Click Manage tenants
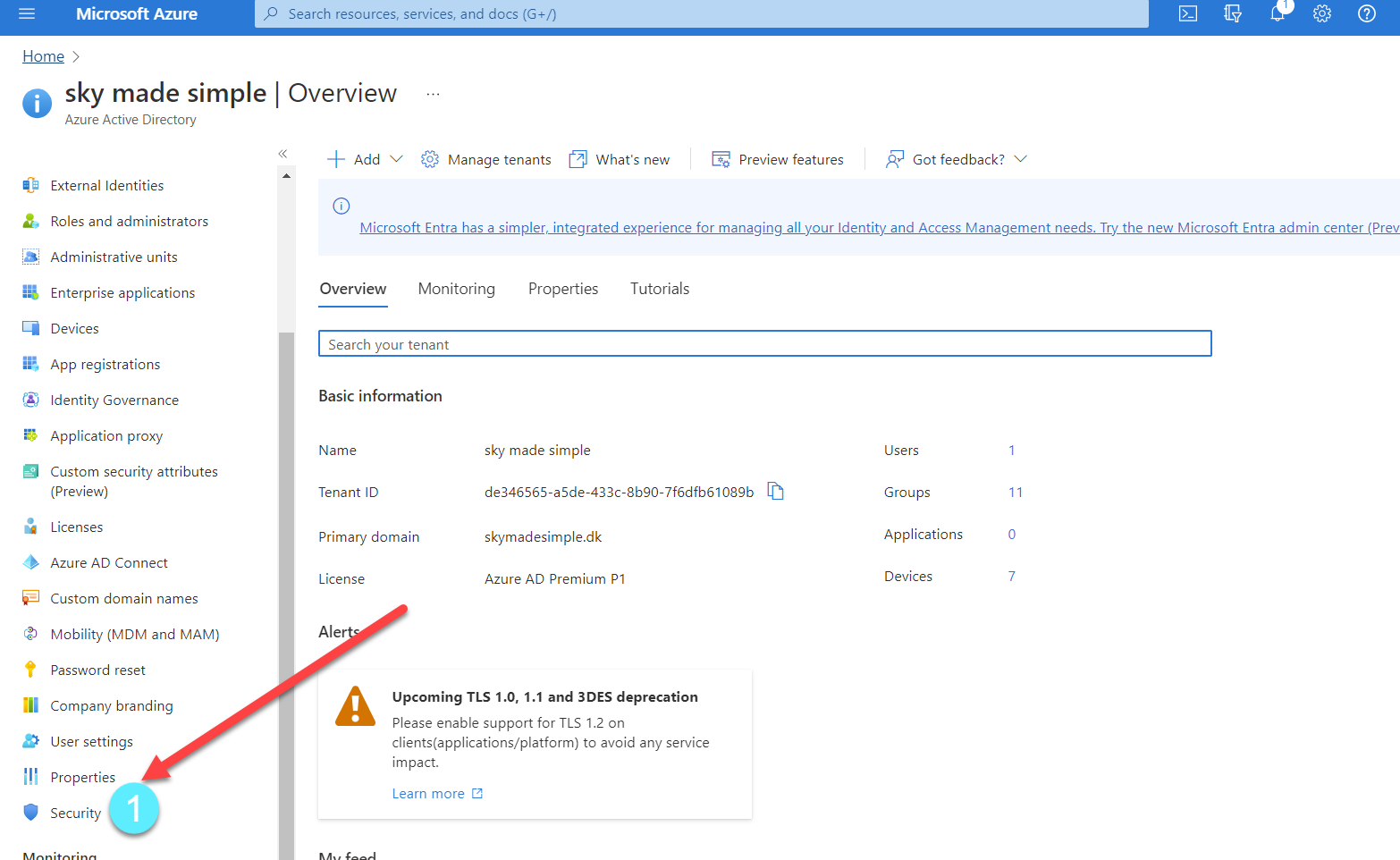This screenshot has width=1400, height=860. [486, 159]
